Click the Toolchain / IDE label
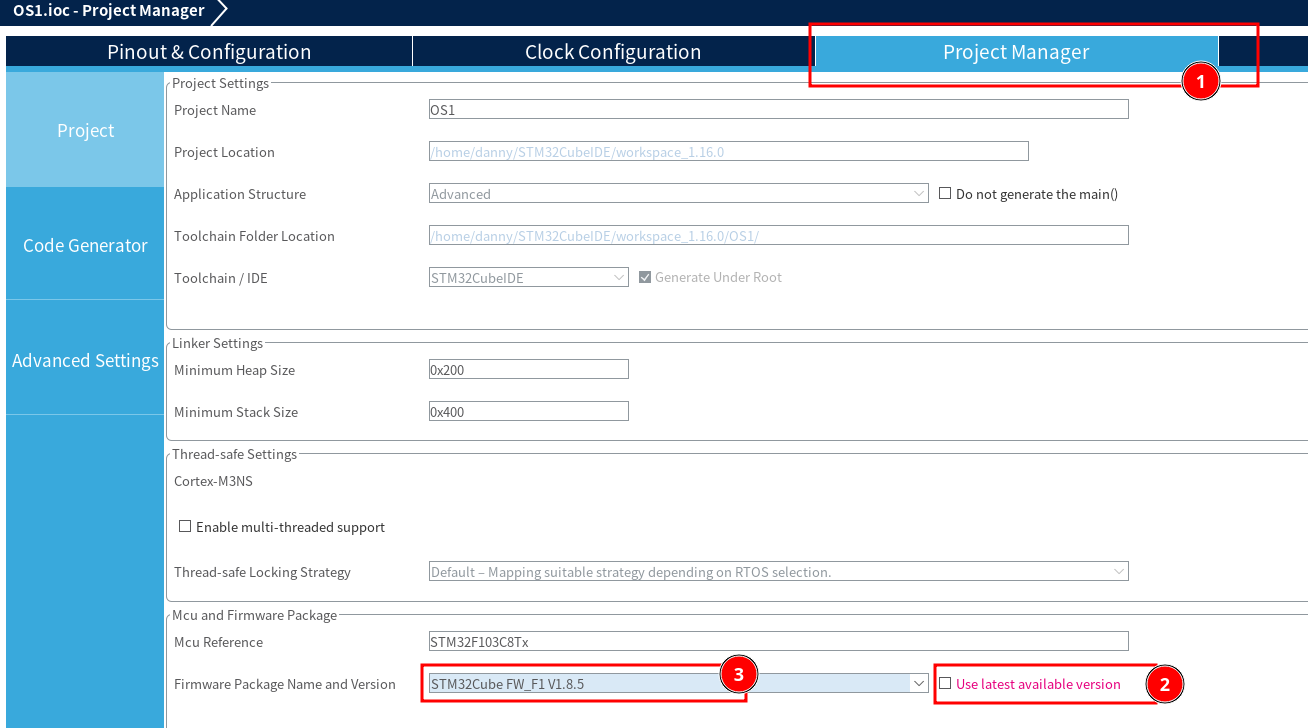Image resolution: width=1308 pixels, height=728 pixels. (x=221, y=278)
